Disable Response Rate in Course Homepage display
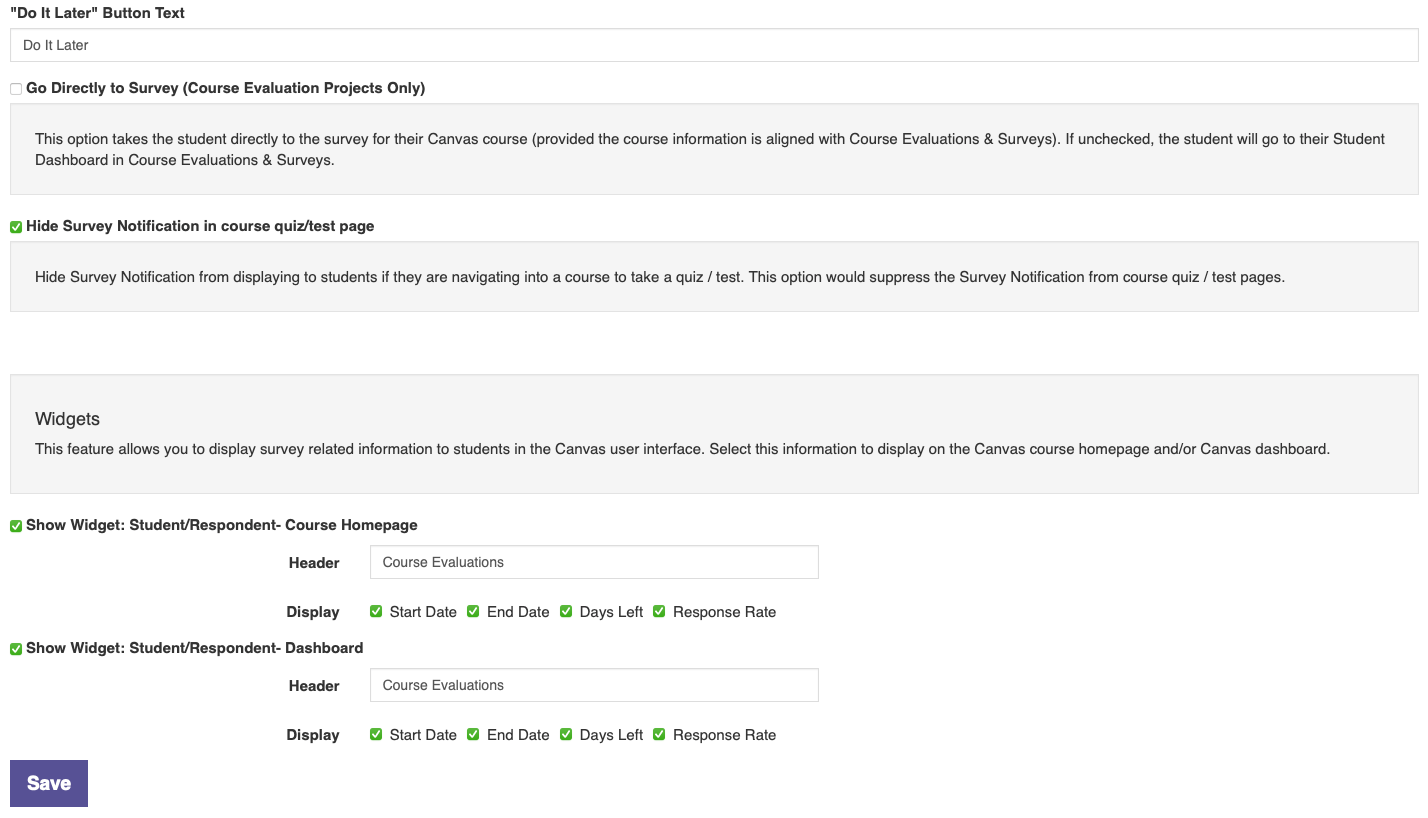The height and width of the screenshot is (818, 1428). tap(658, 611)
